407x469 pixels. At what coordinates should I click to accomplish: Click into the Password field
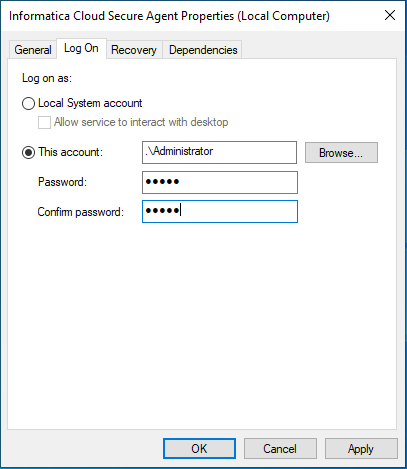pyautogui.click(x=220, y=182)
